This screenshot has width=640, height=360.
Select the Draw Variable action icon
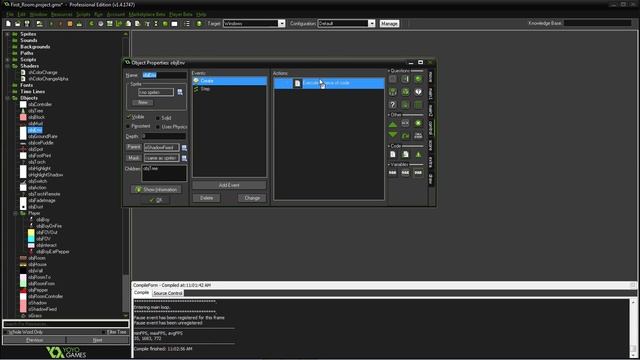point(418,173)
